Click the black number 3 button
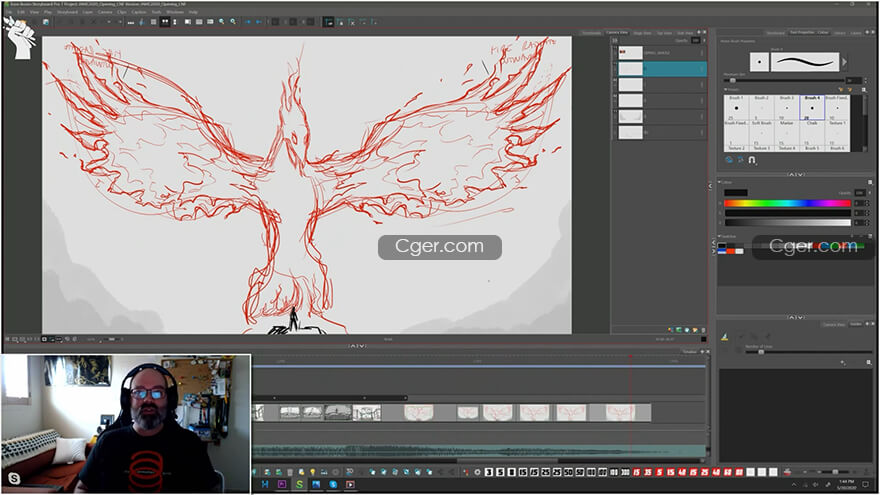 tap(489, 472)
